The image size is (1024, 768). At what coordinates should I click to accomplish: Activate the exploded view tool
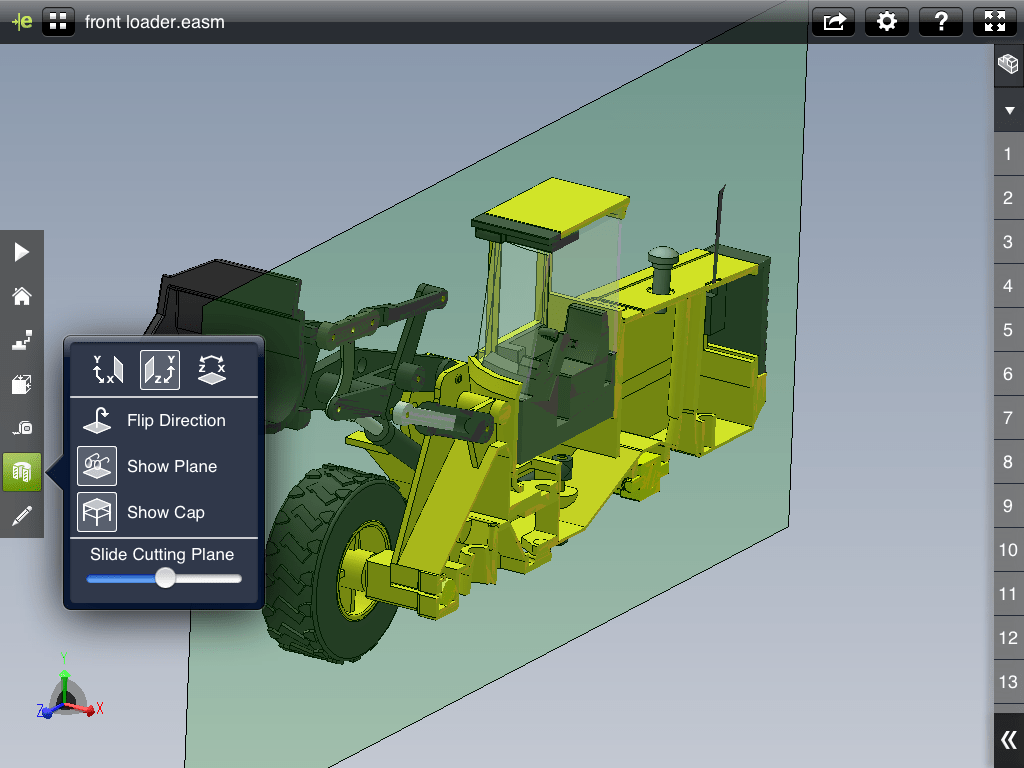coord(21,383)
